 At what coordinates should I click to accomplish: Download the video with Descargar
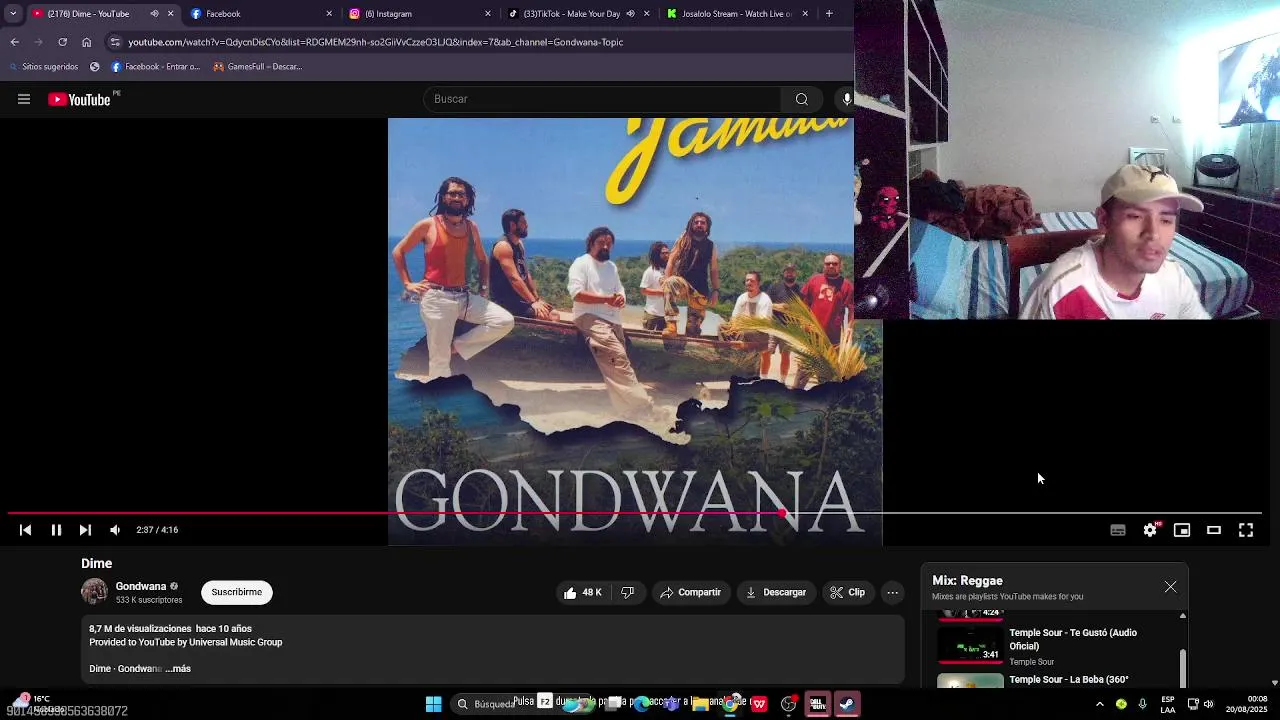click(x=775, y=592)
